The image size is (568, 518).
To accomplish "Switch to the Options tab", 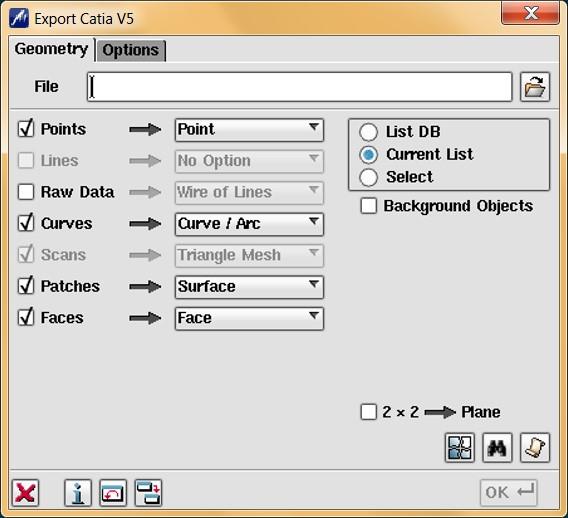I will tap(130, 50).
